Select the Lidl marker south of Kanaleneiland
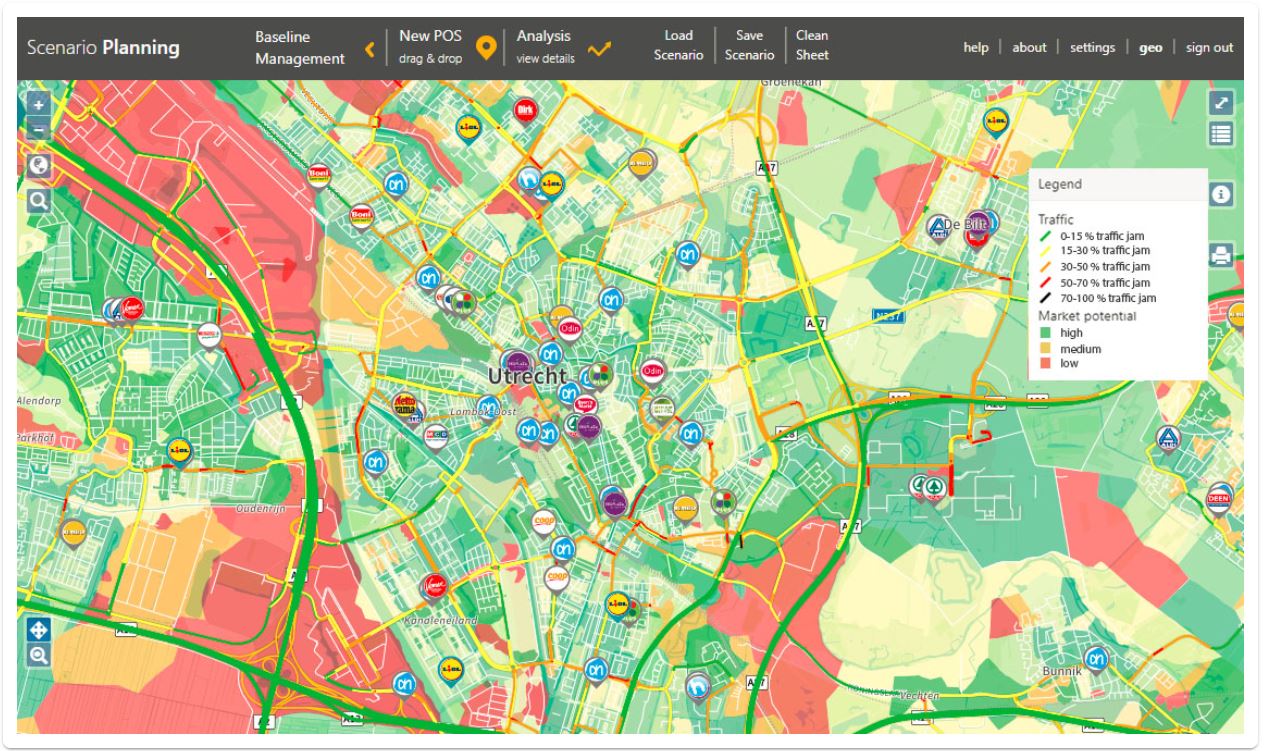Image resolution: width=1264 pixels, height=751 pixels. coord(452,667)
